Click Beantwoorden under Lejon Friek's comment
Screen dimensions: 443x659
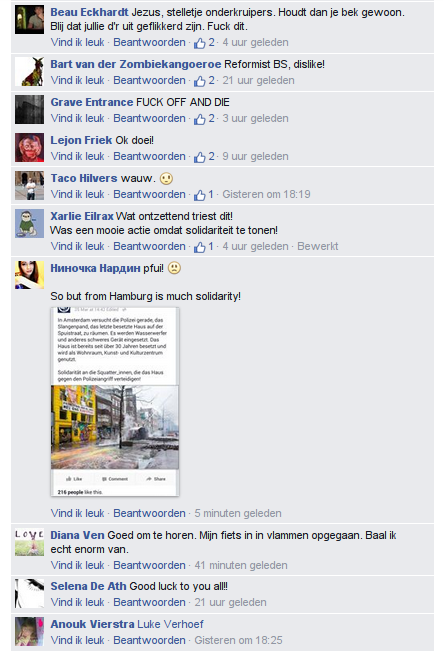click(149, 156)
